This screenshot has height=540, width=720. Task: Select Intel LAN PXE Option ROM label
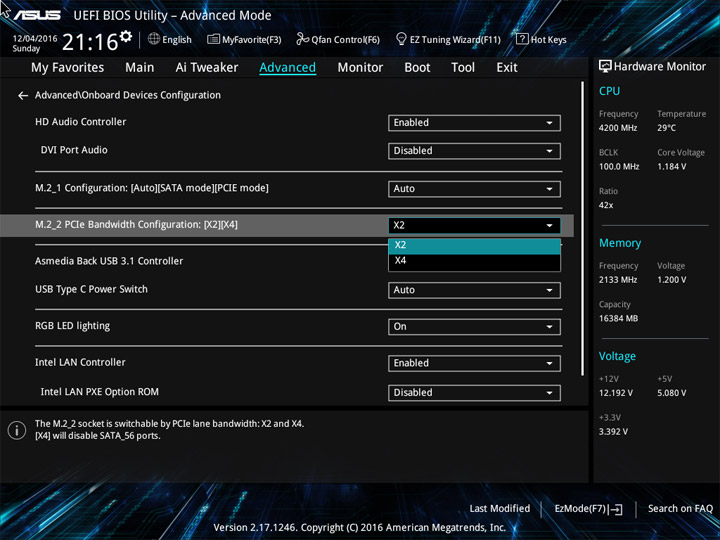coord(100,392)
